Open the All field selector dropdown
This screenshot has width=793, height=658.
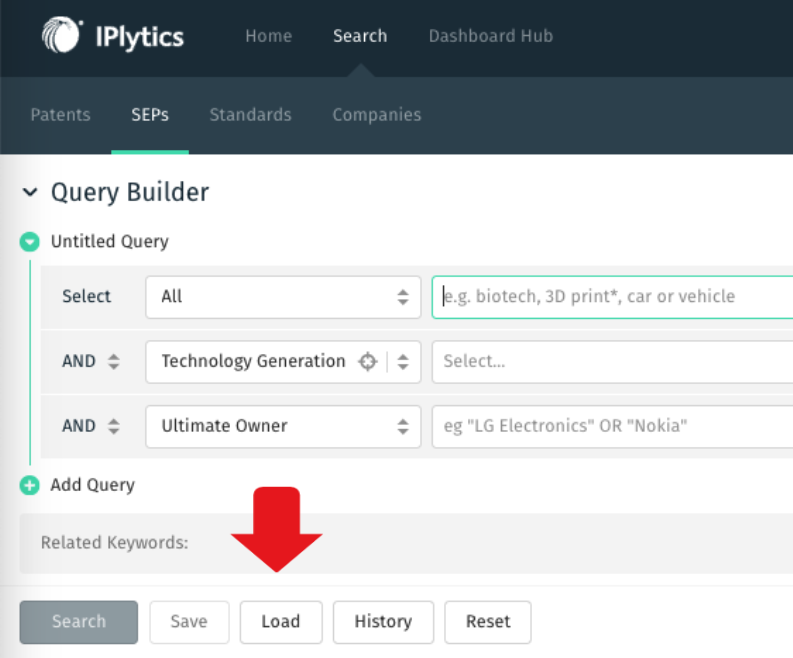[283, 297]
